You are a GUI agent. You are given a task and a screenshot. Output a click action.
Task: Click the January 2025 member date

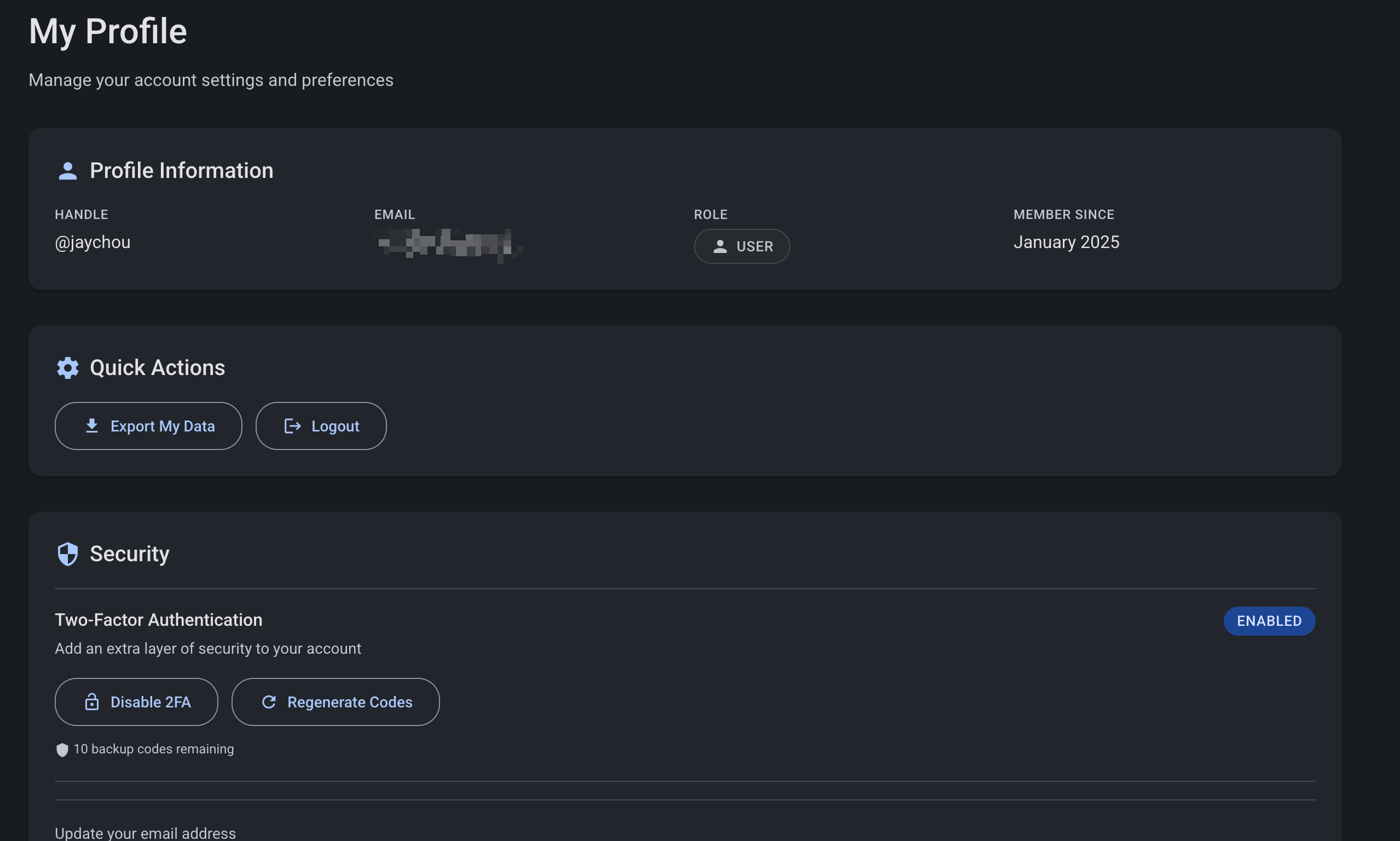point(1066,242)
